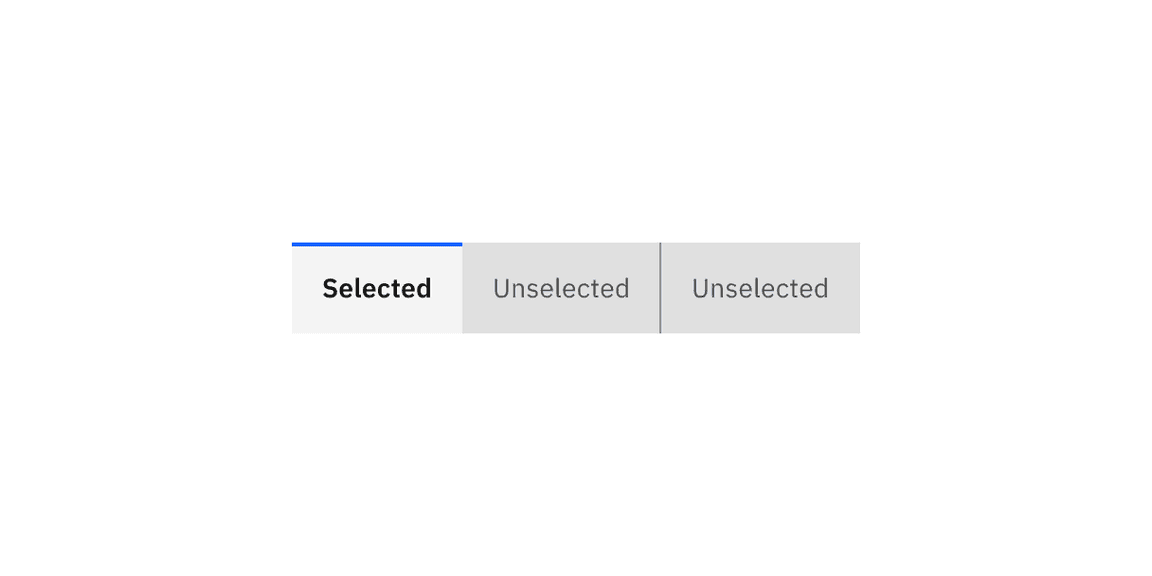Click the Unselected tab right of the divider

click(760, 288)
